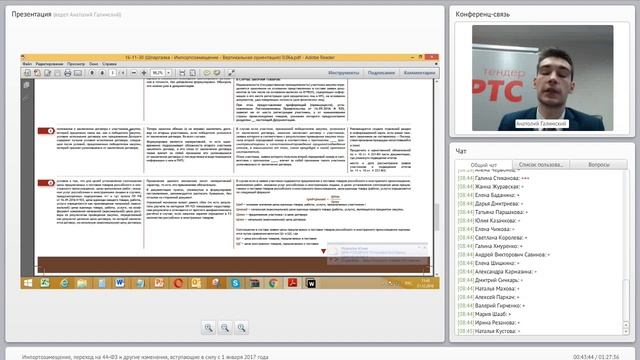Viewport: 640px width, 360px height.
Task: Open the Файл menu in Adobe Reader
Action: coord(27,64)
